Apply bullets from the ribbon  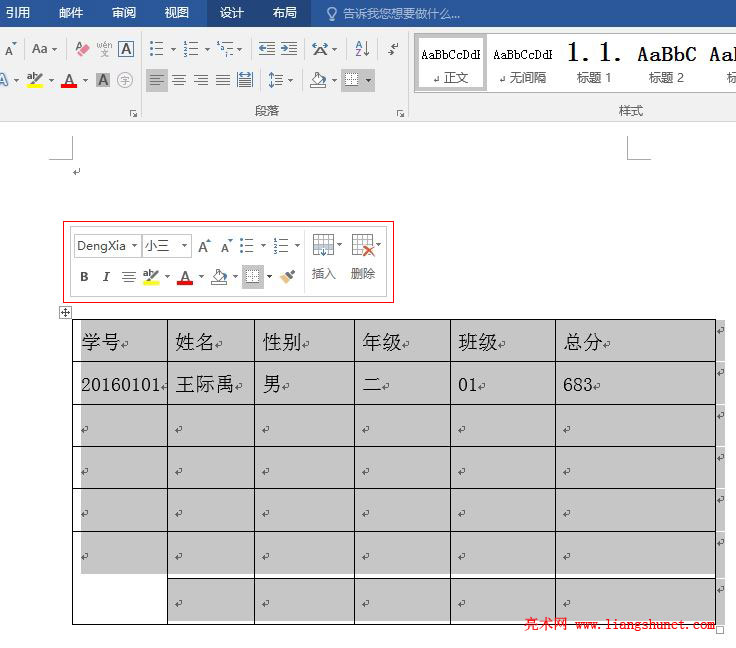(x=157, y=48)
